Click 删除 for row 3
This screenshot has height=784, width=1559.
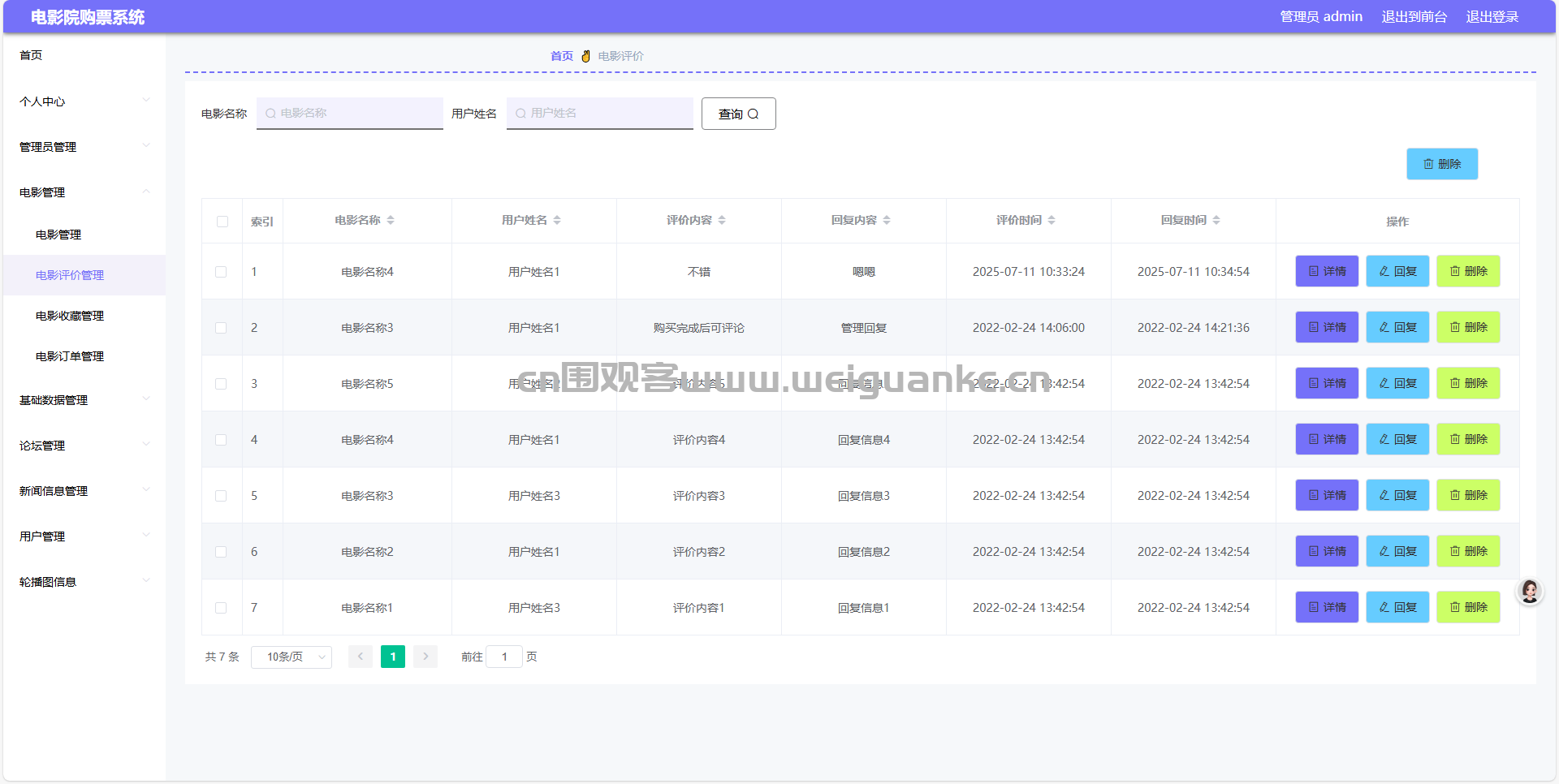tap(1468, 383)
